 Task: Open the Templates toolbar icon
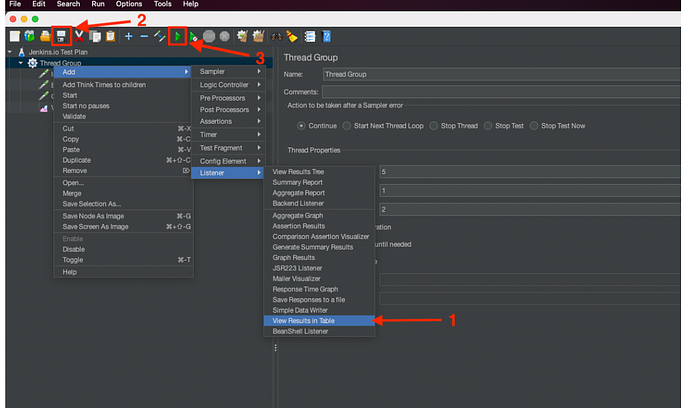click(x=30, y=36)
